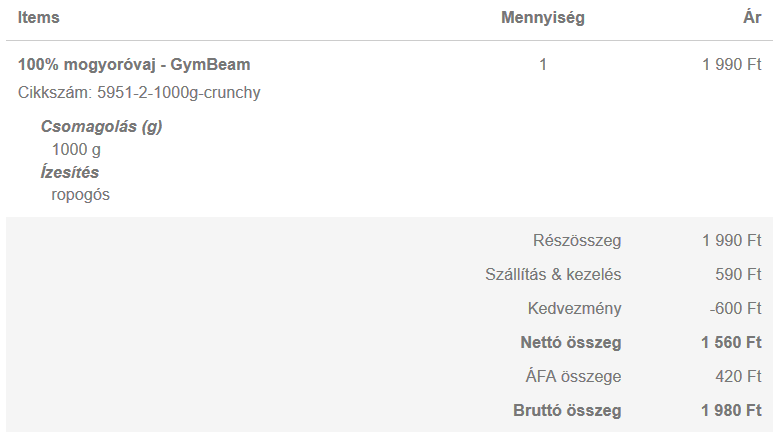Click the Nettó összeg label

[570, 343]
